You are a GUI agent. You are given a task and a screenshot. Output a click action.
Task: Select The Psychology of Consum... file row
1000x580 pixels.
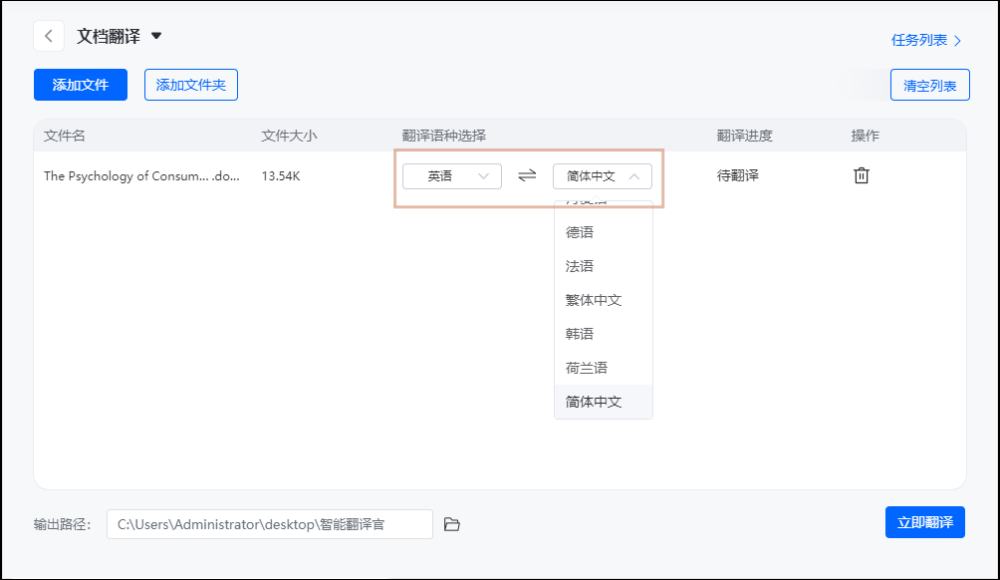141,176
